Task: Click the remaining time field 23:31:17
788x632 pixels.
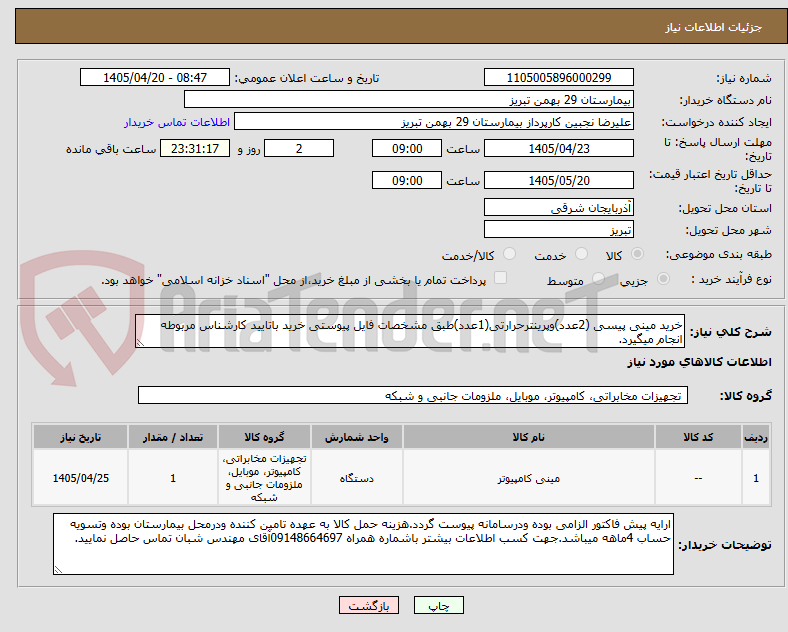Action: tap(195, 149)
